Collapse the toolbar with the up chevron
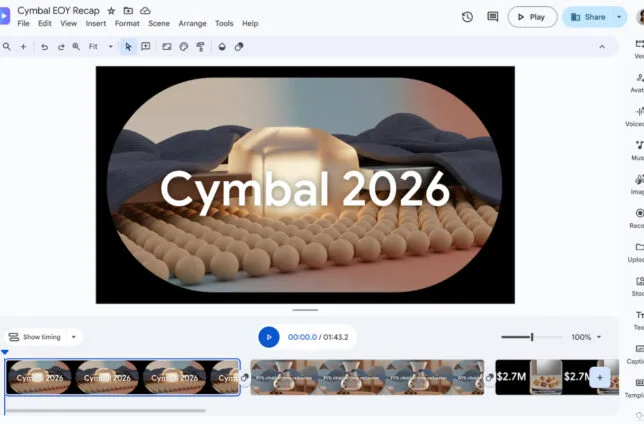This screenshot has width=644, height=424. coord(602,47)
